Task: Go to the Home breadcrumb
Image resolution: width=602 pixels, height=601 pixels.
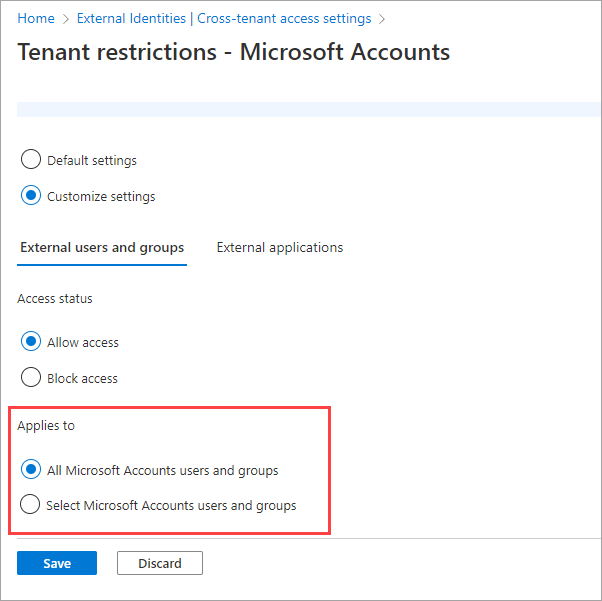Action: click(x=36, y=18)
